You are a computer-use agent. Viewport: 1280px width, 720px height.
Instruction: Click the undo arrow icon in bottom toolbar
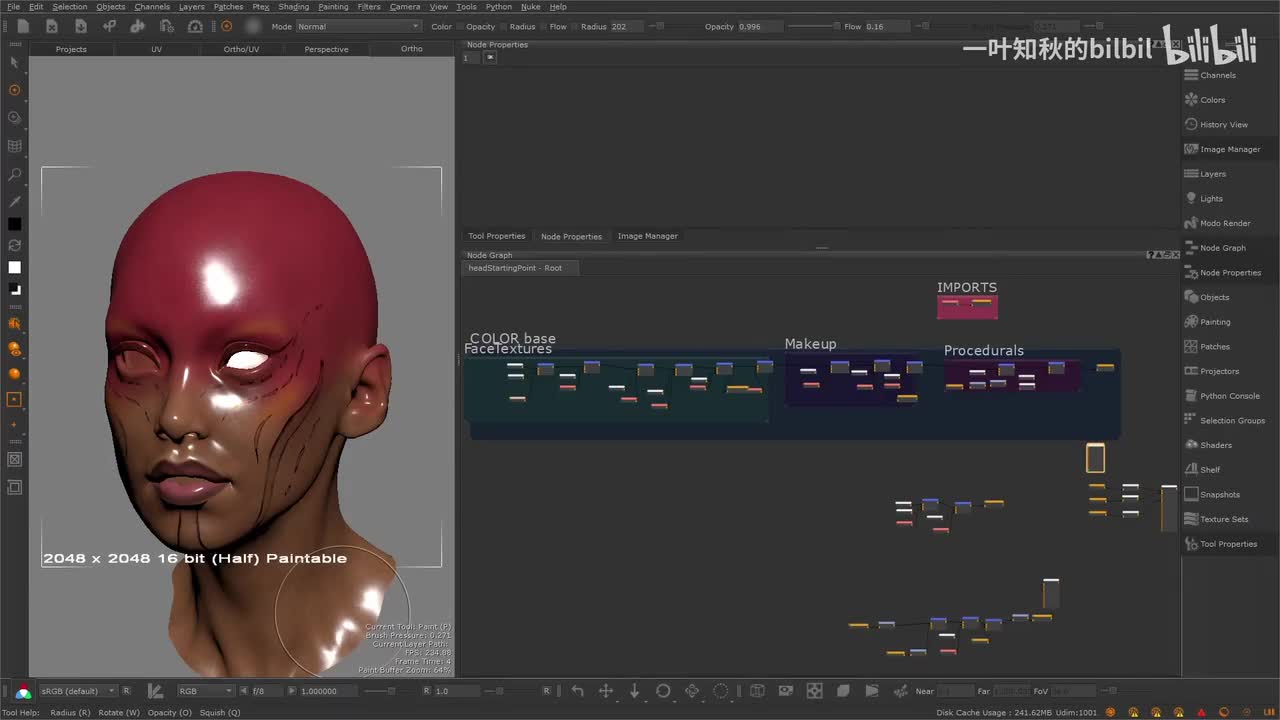coord(577,691)
